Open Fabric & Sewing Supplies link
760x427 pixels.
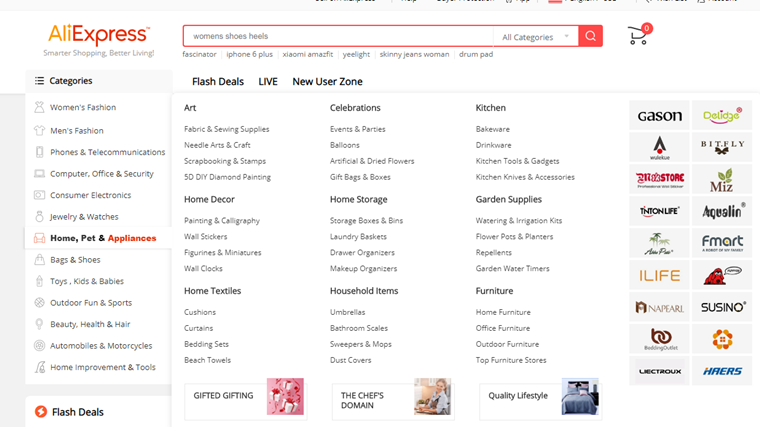226,129
